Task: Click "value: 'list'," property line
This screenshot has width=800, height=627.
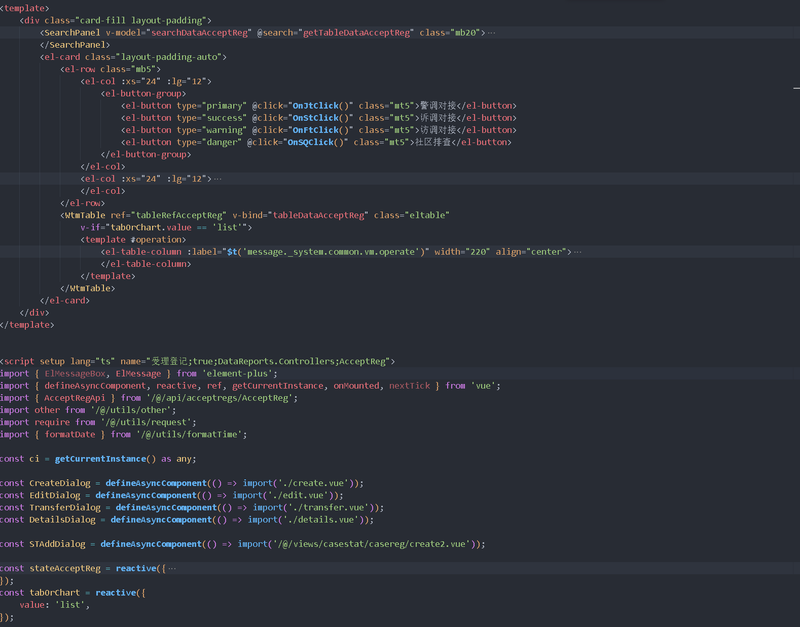Action: (55, 605)
